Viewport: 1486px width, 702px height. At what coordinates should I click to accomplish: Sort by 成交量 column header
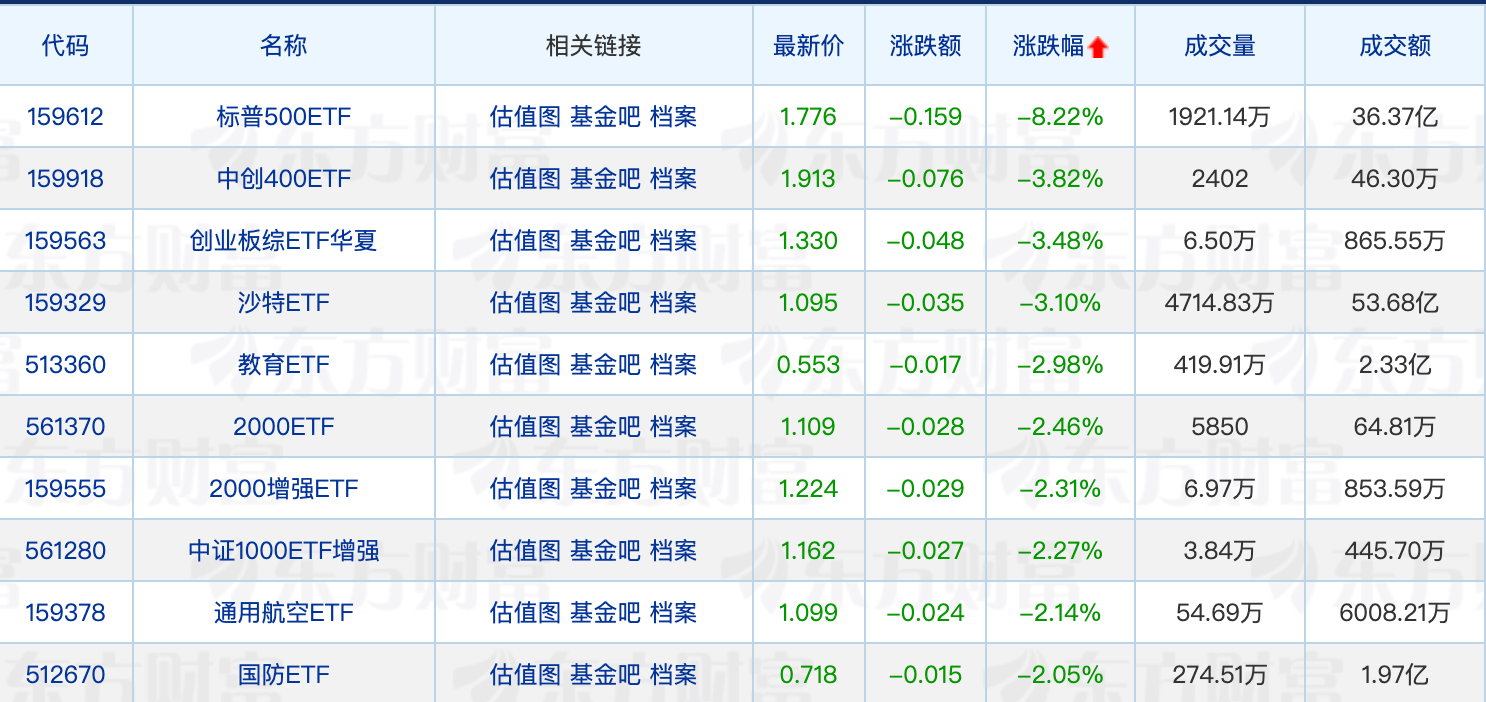pos(1219,46)
